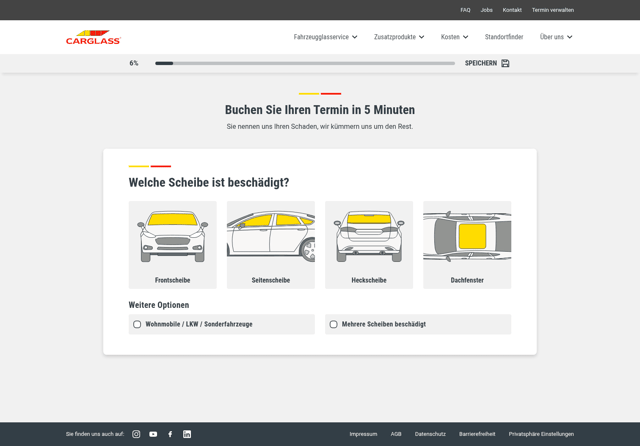The height and width of the screenshot is (446, 640).
Task: Click the 'Sie finden uns auch auf:' text
Action: click(x=95, y=434)
